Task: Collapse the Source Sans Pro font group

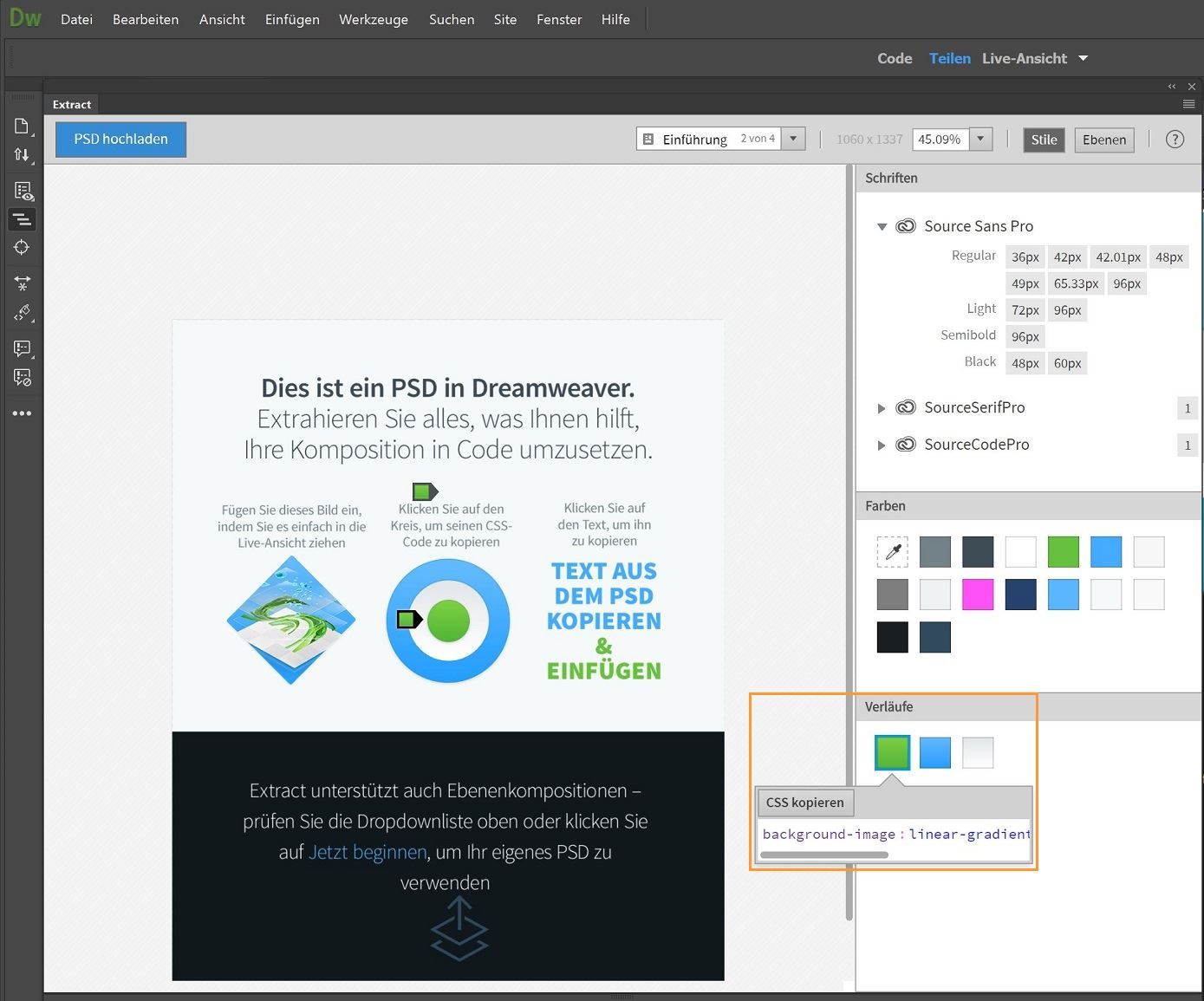Action: 882,227
